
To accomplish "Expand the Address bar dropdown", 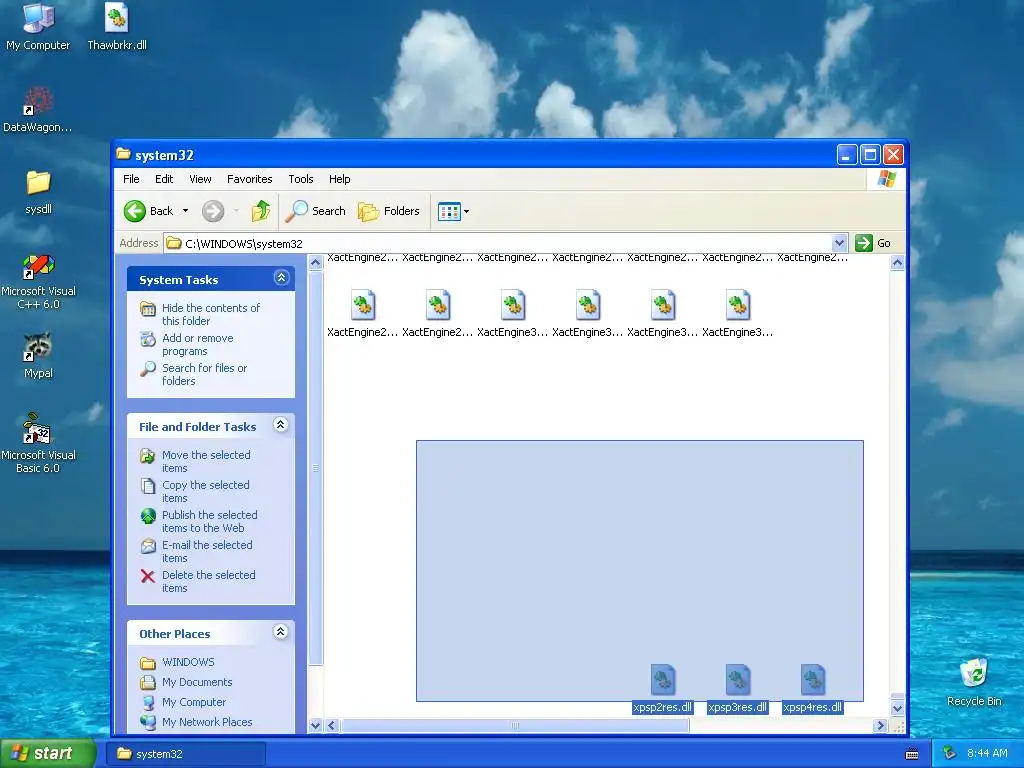I will [839, 243].
